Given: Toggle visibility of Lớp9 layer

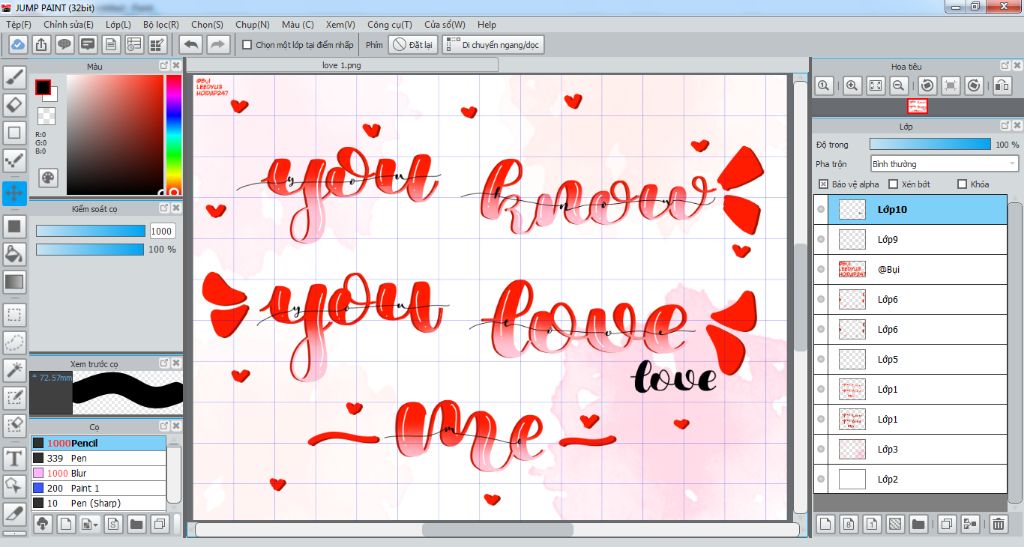Looking at the screenshot, I should [x=821, y=240].
